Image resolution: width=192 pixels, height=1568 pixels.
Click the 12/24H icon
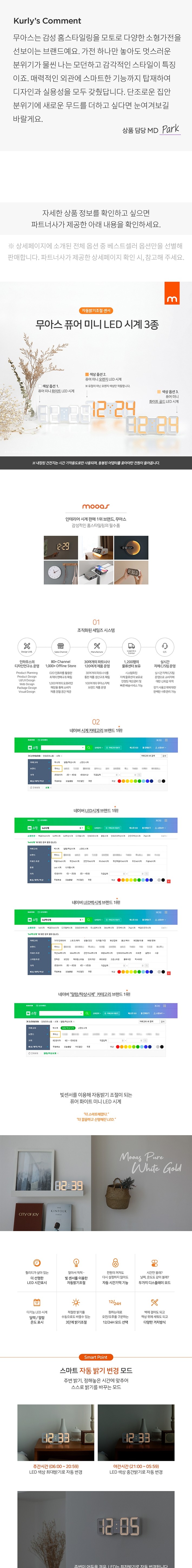[x=115, y=1302]
